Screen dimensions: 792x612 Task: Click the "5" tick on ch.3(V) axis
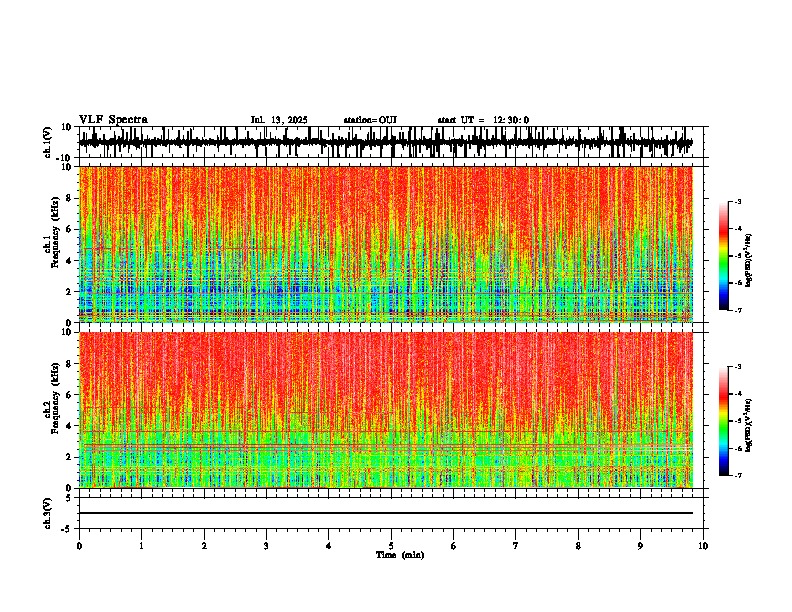[70, 497]
